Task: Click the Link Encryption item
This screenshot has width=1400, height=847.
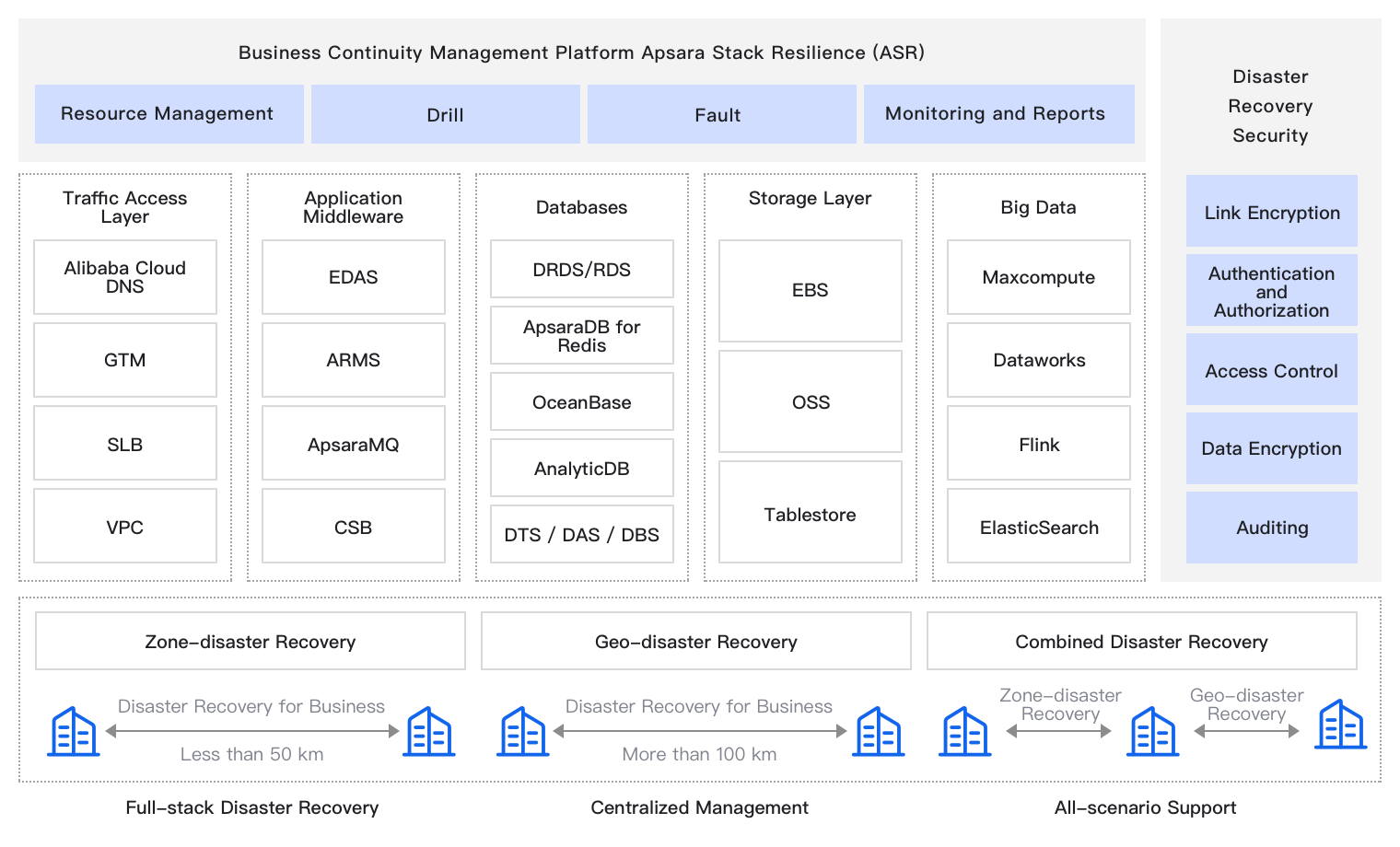Action: coord(1271,212)
